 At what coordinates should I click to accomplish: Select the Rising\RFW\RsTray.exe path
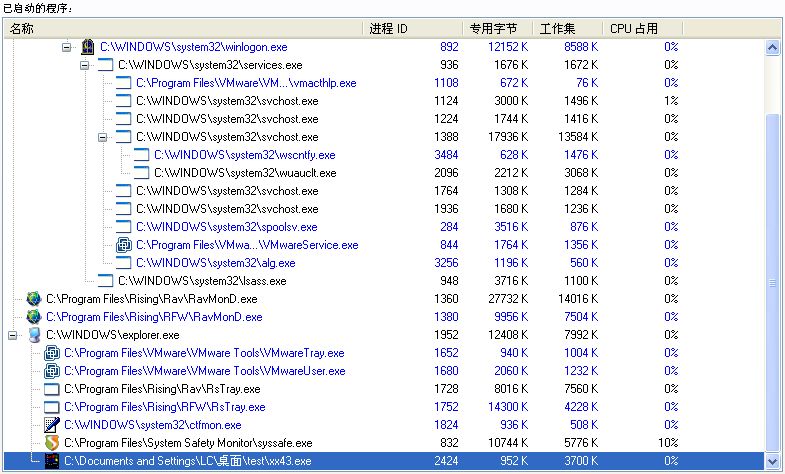click(x=165, y=407)
